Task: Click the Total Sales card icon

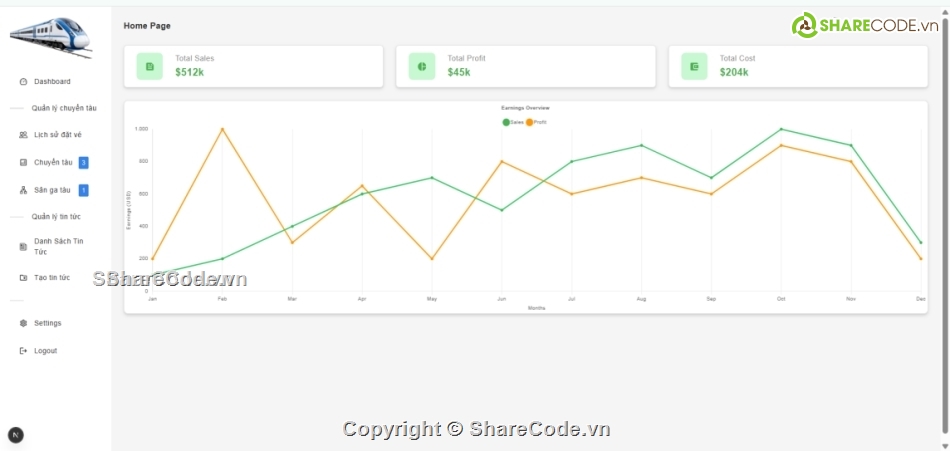Action: coord(150,66)
